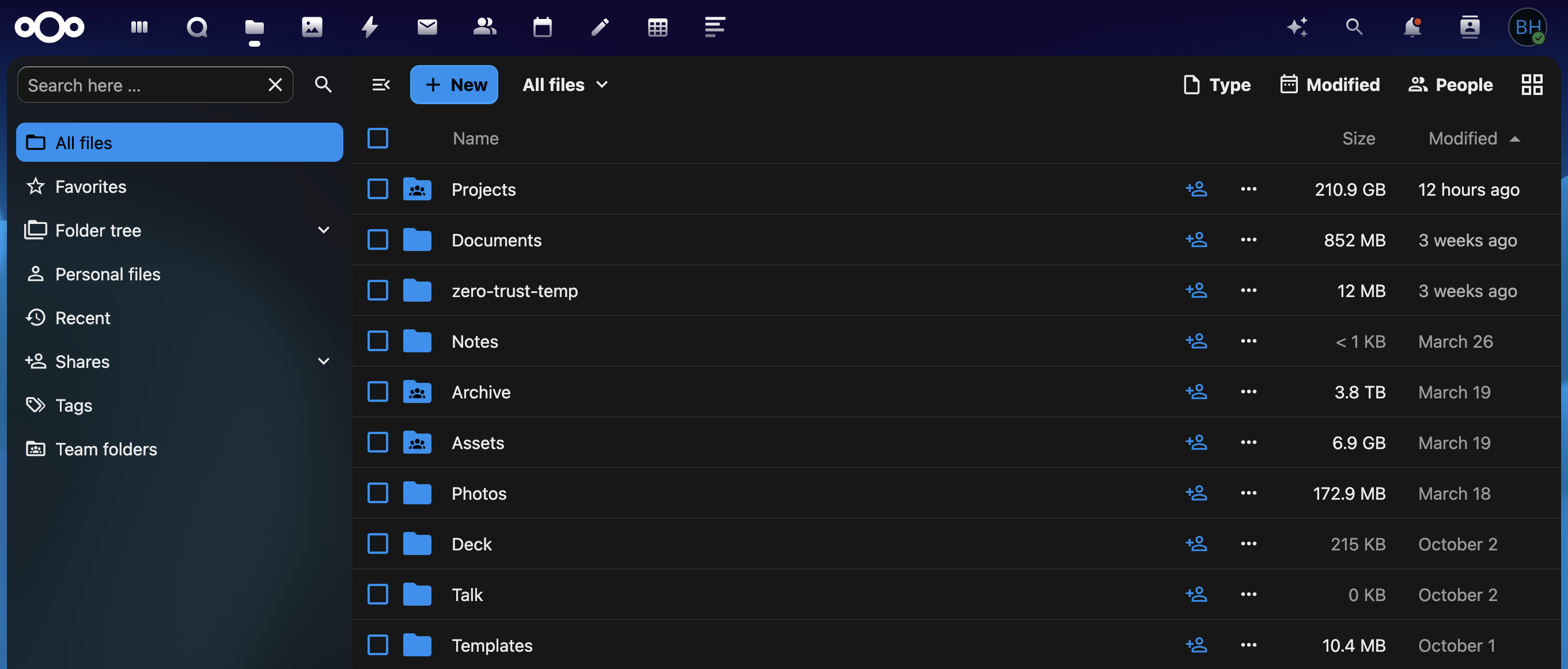Check the select-all checkbox in header

(x=377, y=138)
